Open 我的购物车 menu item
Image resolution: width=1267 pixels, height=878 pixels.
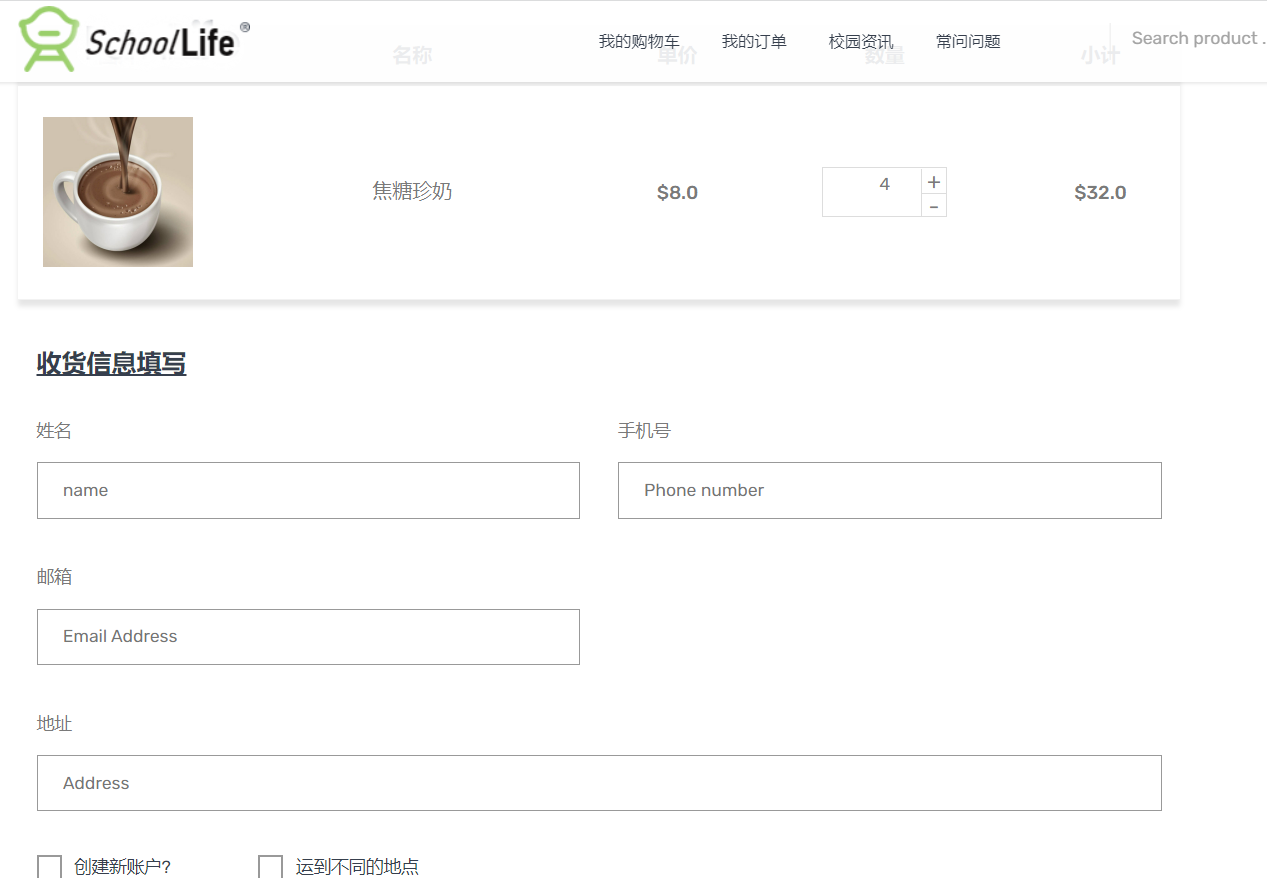point(639,41)
